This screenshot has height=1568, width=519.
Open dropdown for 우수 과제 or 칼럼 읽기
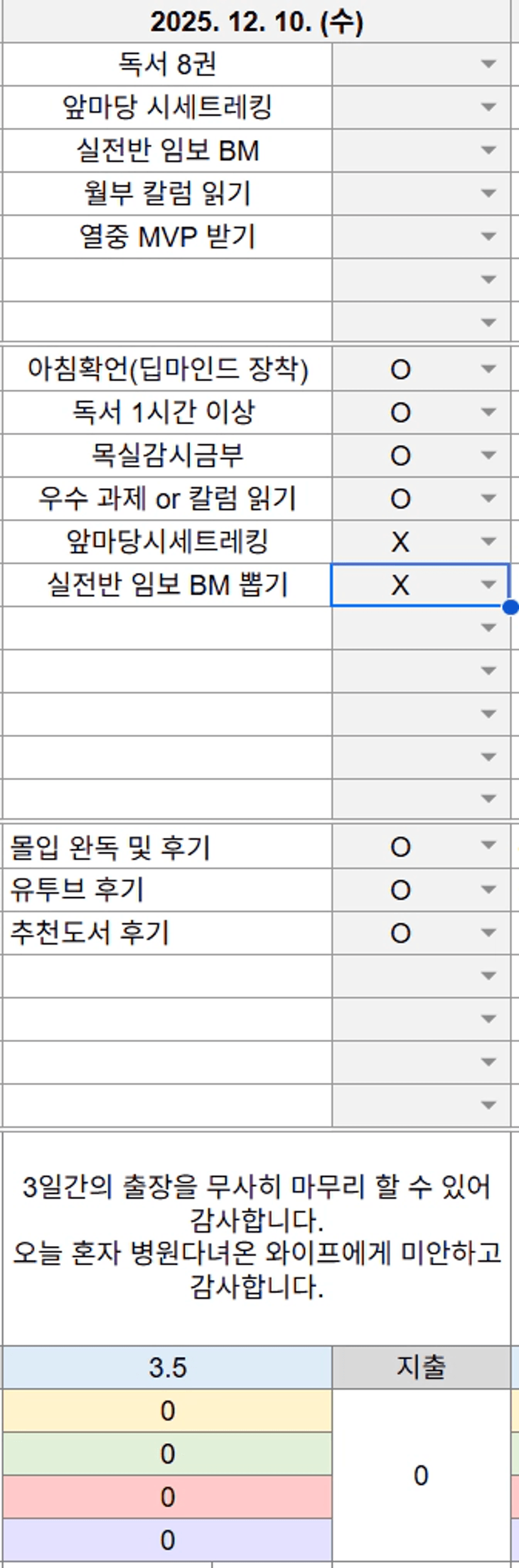488,498
